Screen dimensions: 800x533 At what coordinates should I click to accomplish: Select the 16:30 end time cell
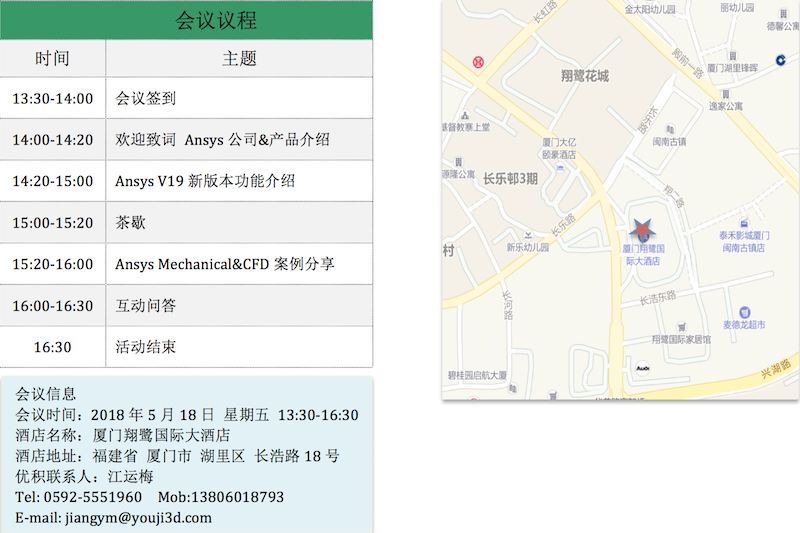pos(53,347)
